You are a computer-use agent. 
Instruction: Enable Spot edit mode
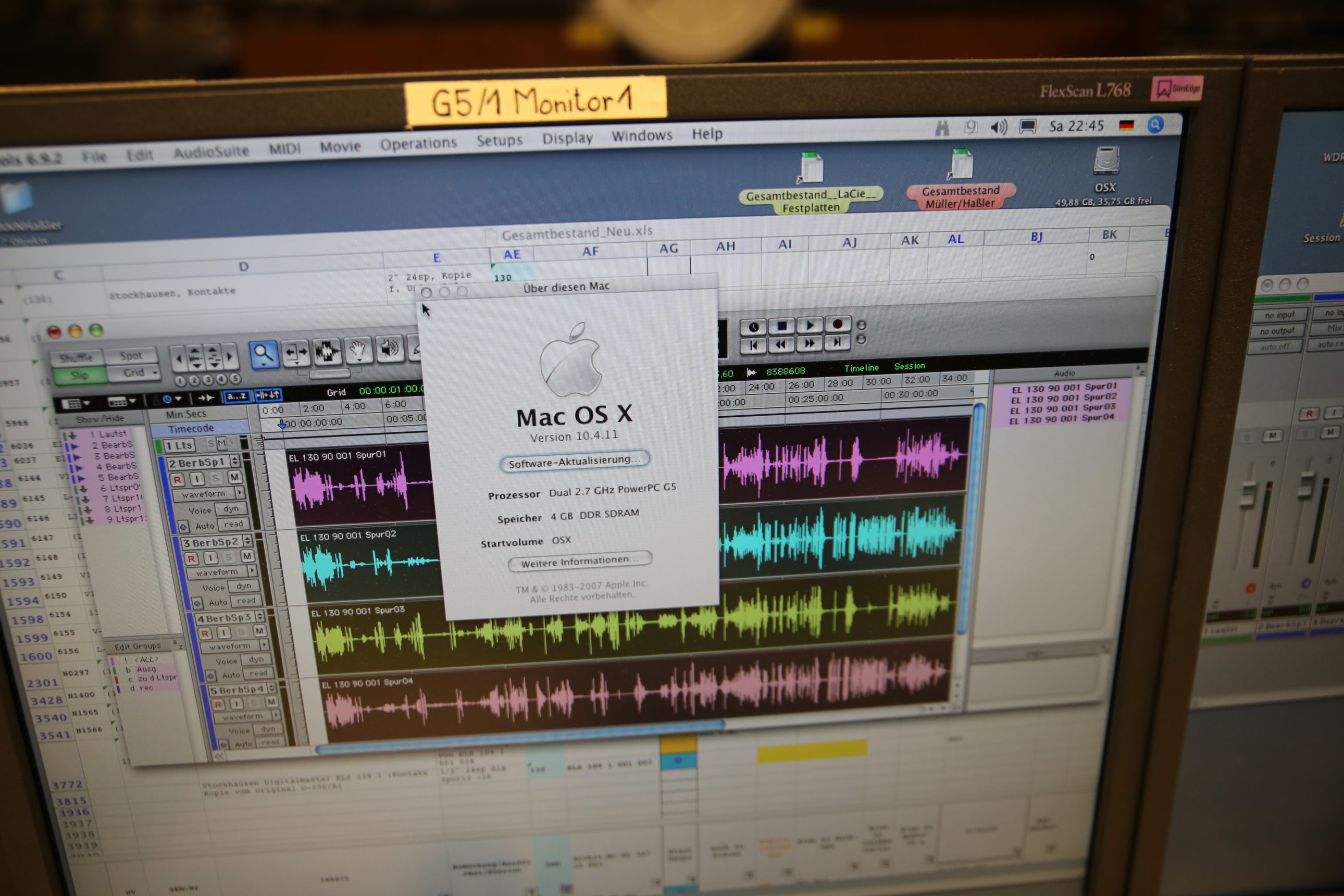(131, 355)
